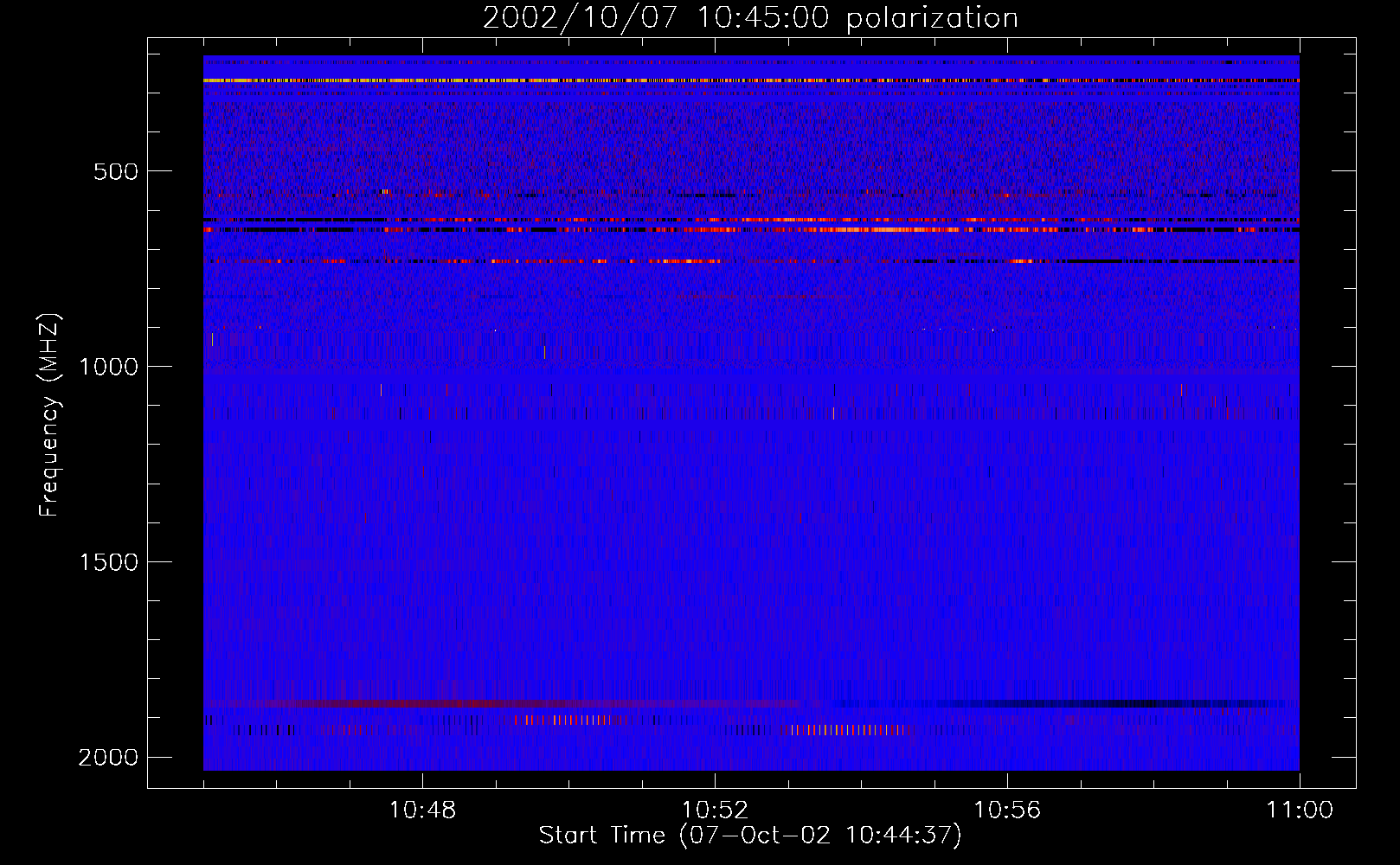Click the 1000 frequency tick label

click(x=108, y=367)
